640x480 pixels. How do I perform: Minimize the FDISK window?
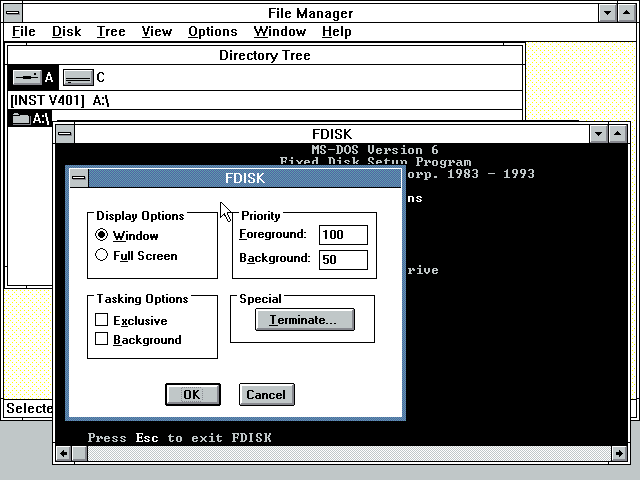[598, 133]
